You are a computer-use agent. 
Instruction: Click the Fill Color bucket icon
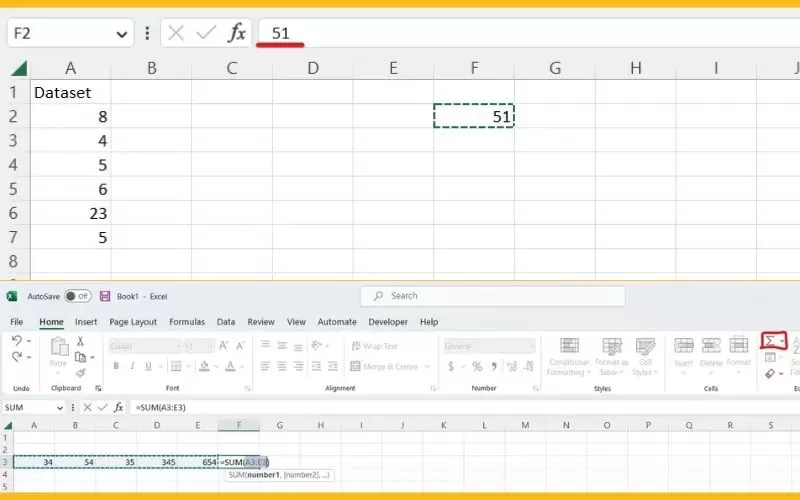[204, 366]
